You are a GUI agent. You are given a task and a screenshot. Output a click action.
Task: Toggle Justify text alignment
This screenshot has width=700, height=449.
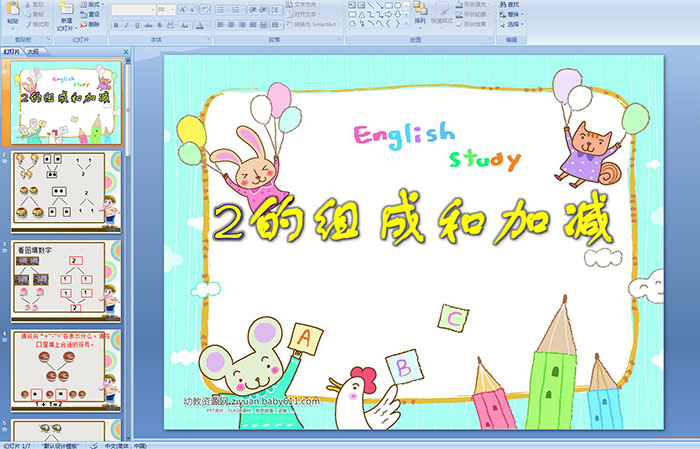[253, 25]
